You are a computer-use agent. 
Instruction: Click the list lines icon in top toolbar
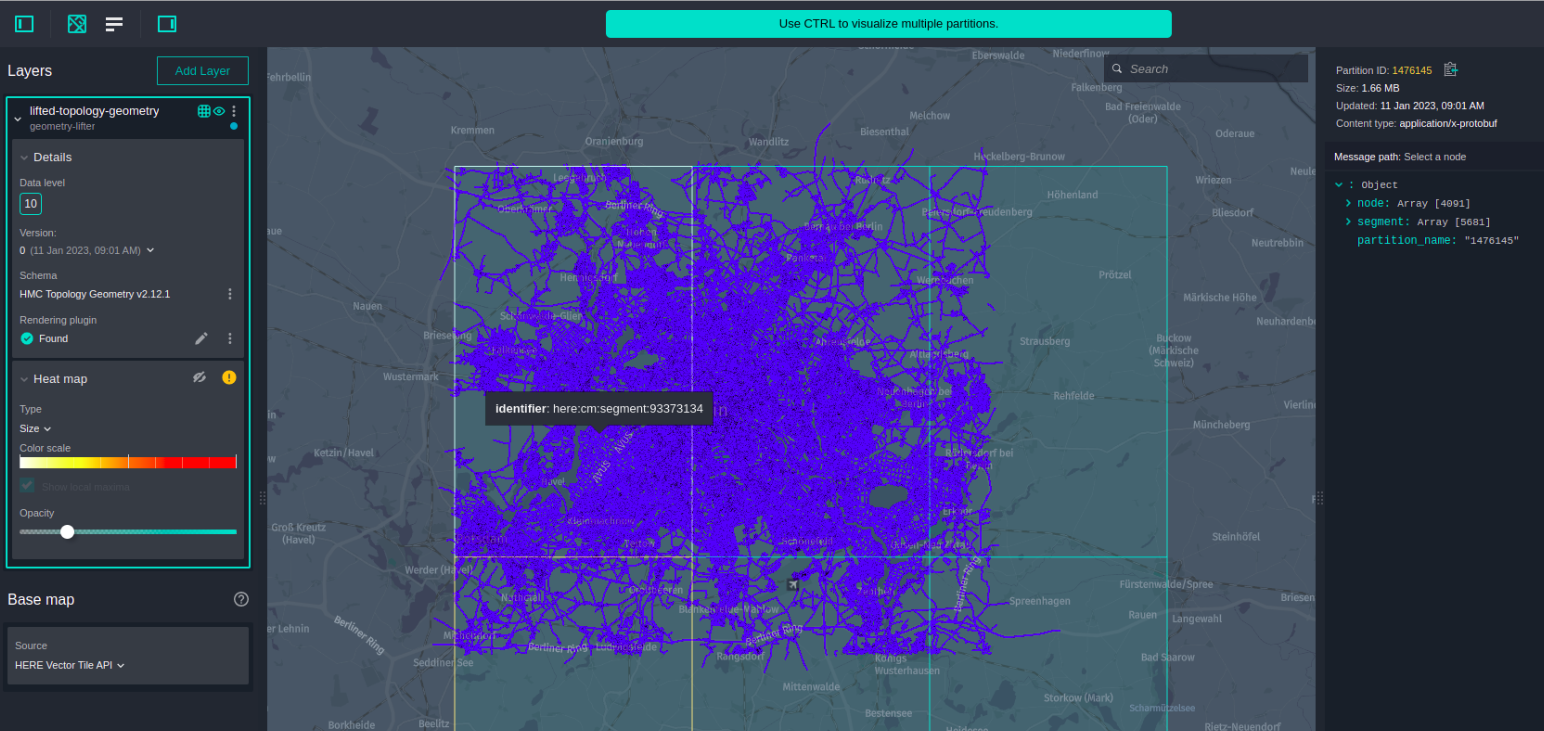(x=115, y=23)
